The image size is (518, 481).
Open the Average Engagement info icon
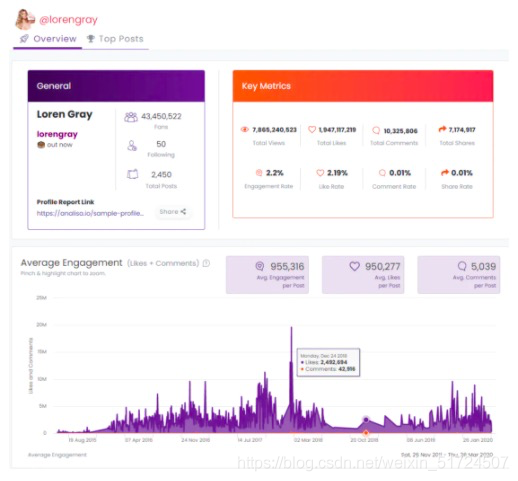(206, 263)
